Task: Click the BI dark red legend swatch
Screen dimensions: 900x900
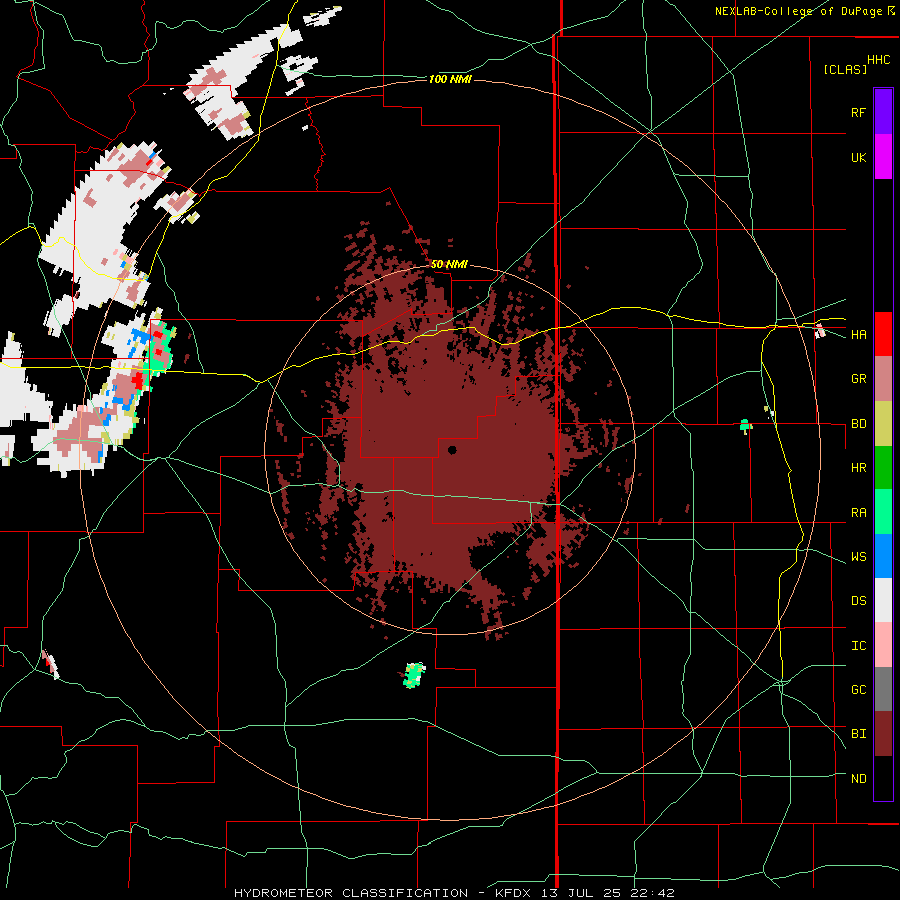Action: pos(883,734)
